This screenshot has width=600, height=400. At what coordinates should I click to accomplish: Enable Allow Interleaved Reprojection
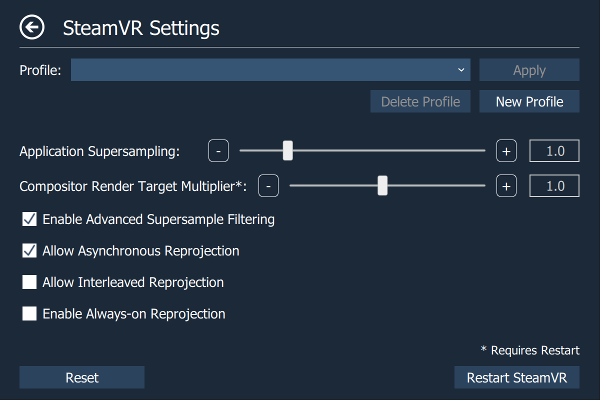pos(29,282)
